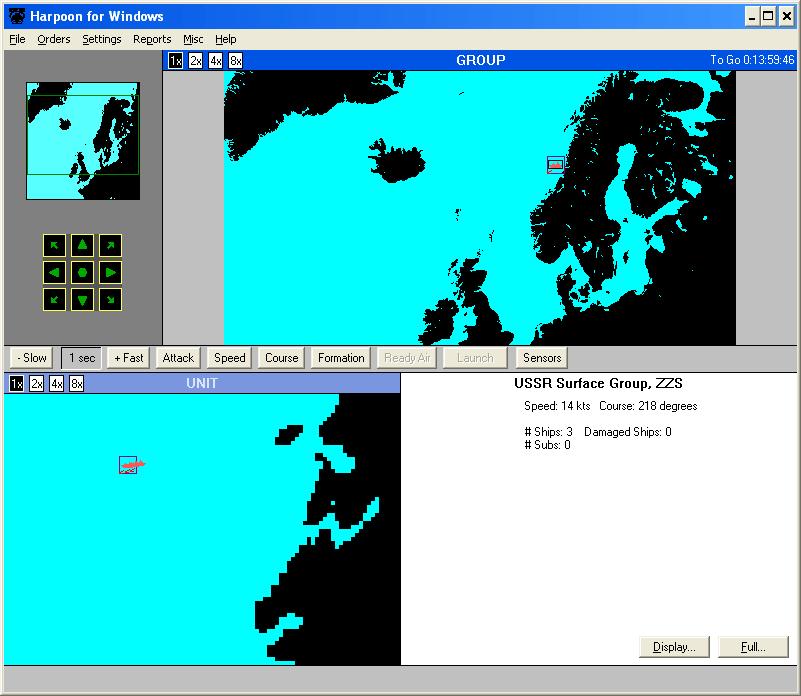Pan the map south with the down arrow
Viewport: 801px width, 696px height.
82,299
